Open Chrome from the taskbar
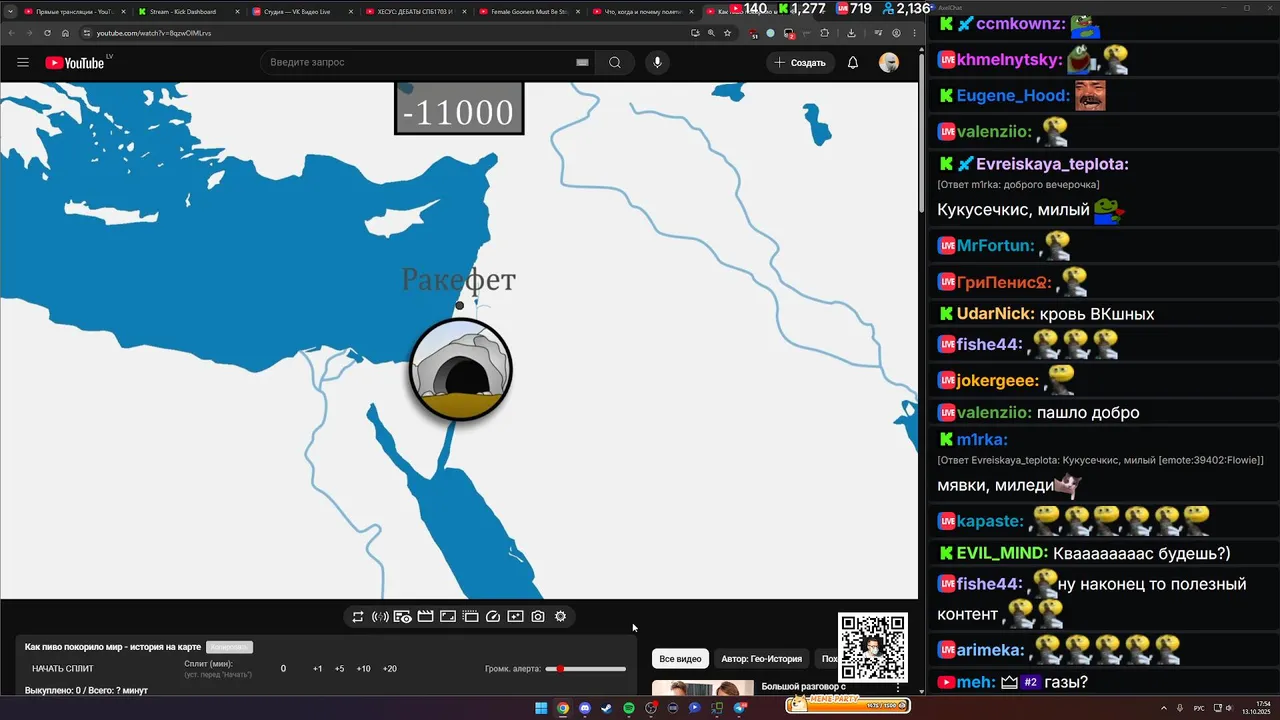 pyautogui.click(x=563, y=708)
